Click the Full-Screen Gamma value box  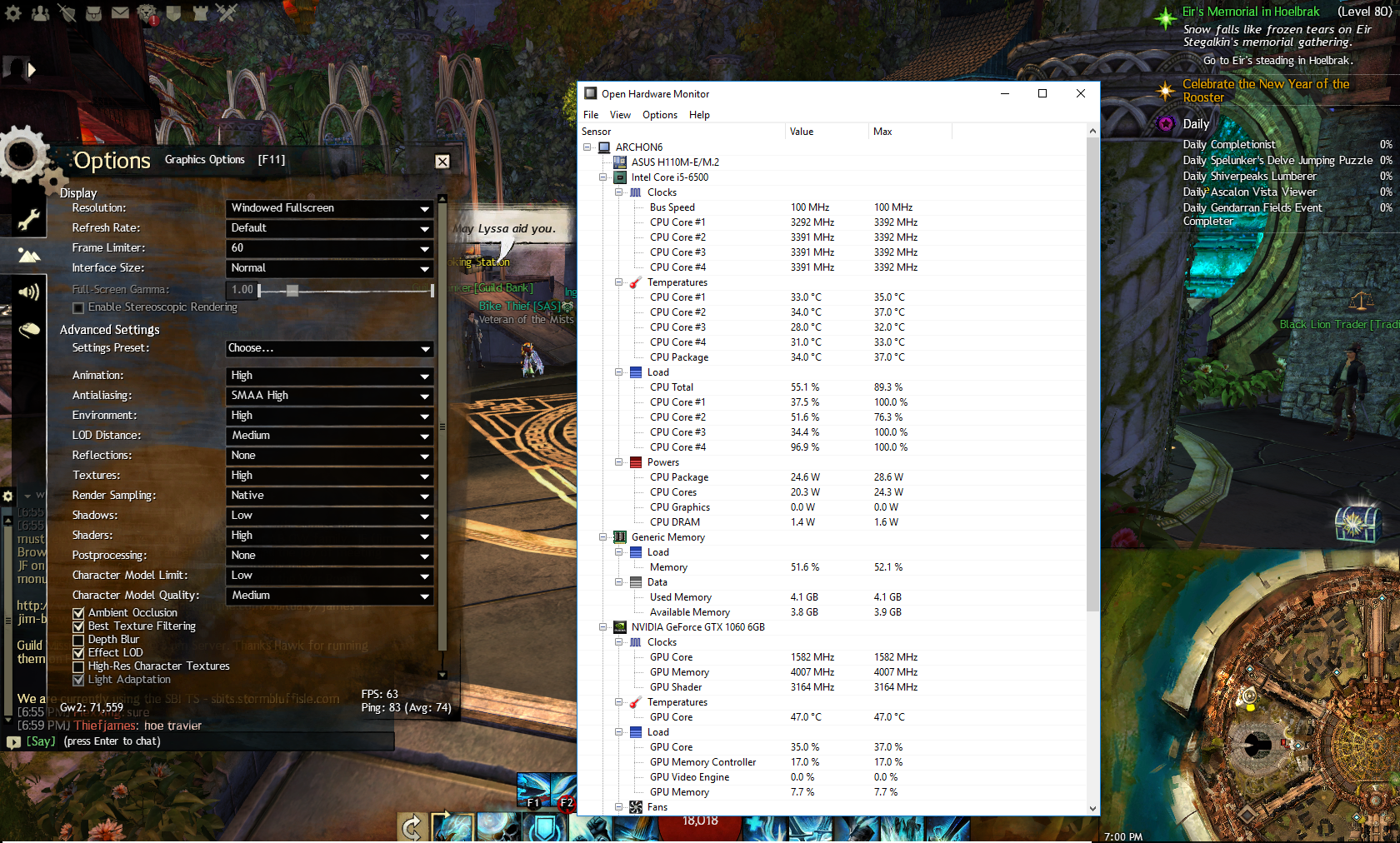point(242,290)
